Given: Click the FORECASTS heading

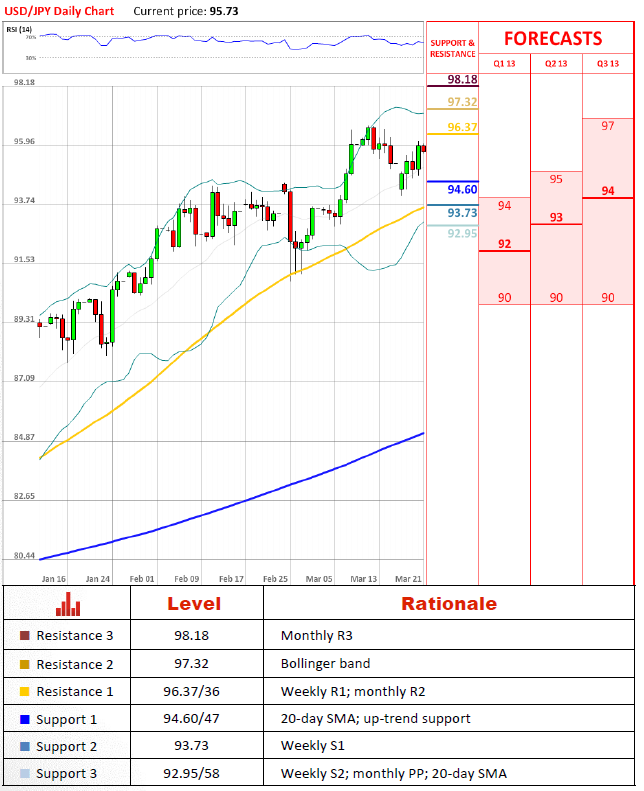Looking at the screenshot, I should tap(553, 39).
